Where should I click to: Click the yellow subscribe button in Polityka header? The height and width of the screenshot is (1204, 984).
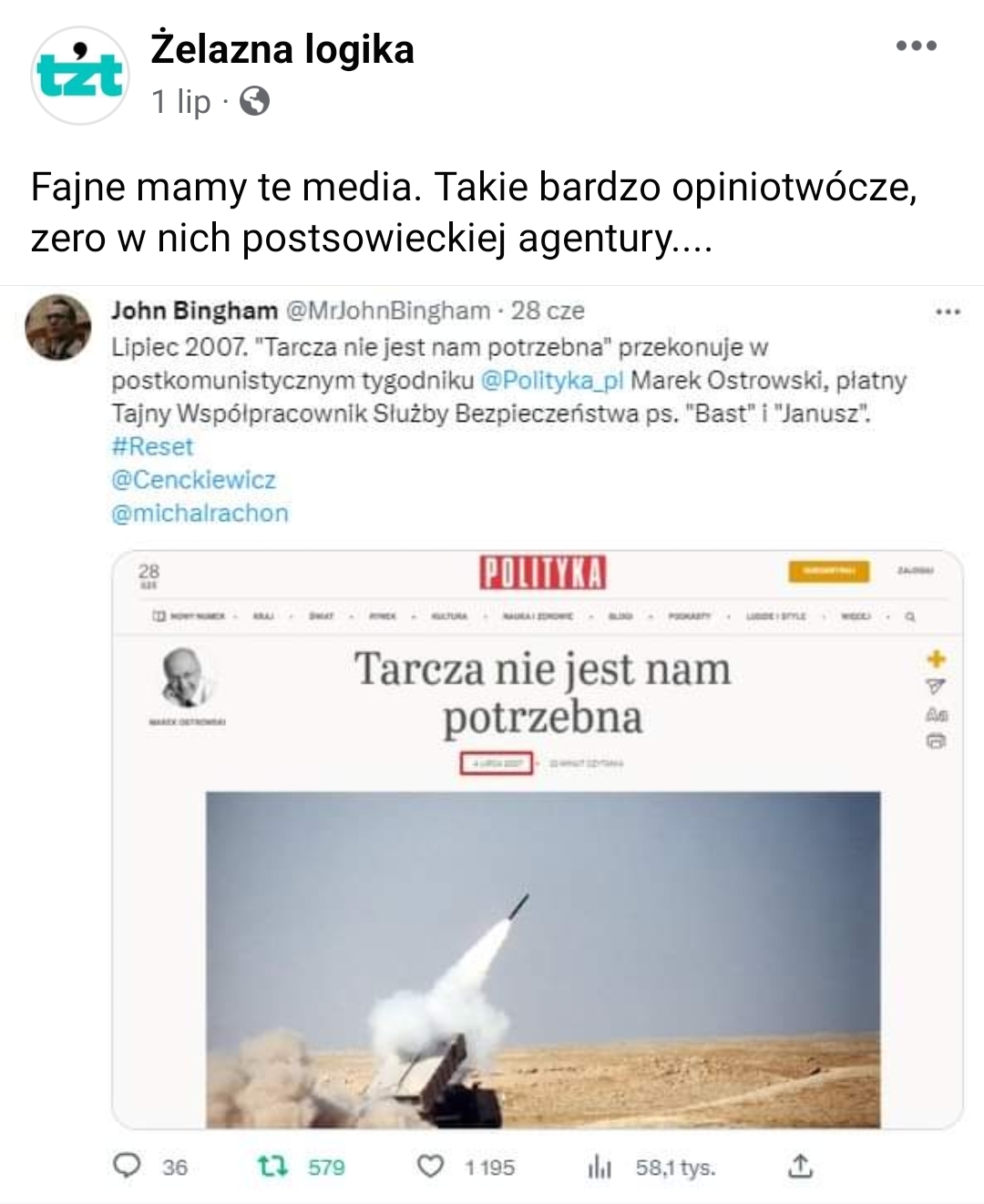tap(828, 571)
